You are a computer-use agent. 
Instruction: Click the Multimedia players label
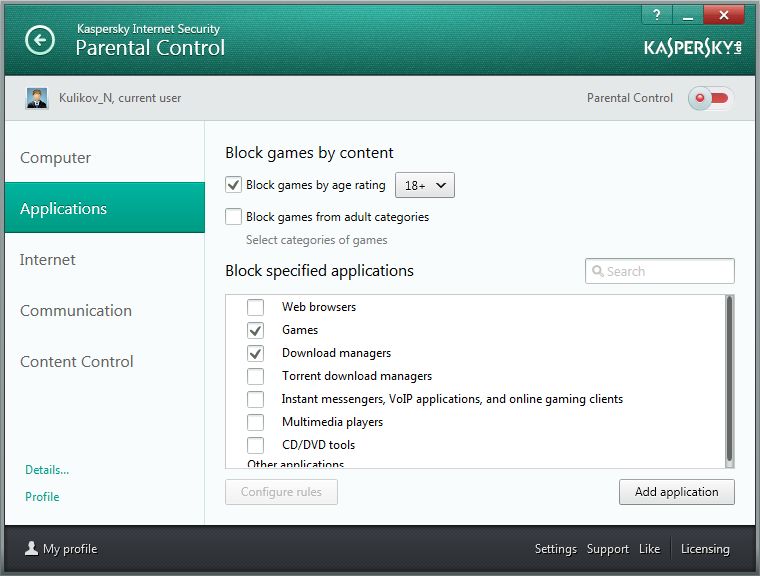(x=332, y=422)
